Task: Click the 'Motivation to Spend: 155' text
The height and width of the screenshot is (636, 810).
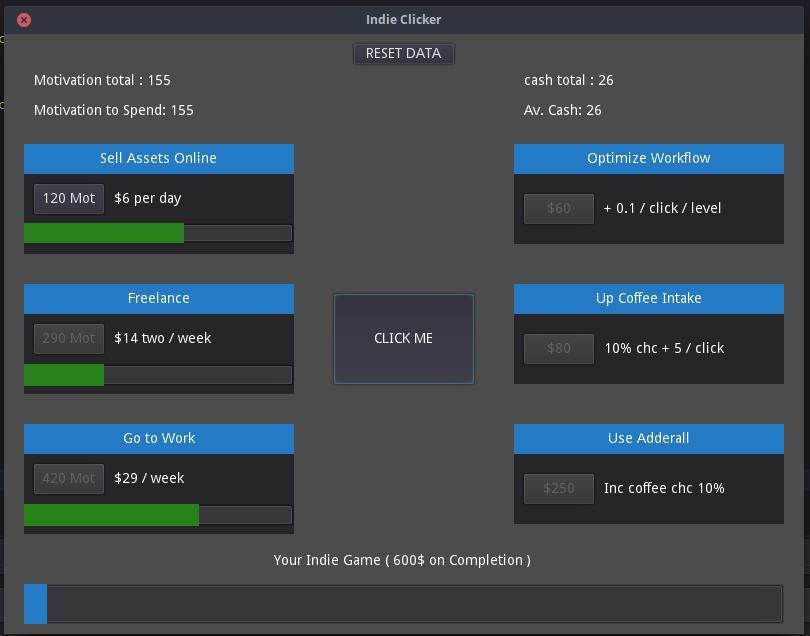Action: point(114,111)
